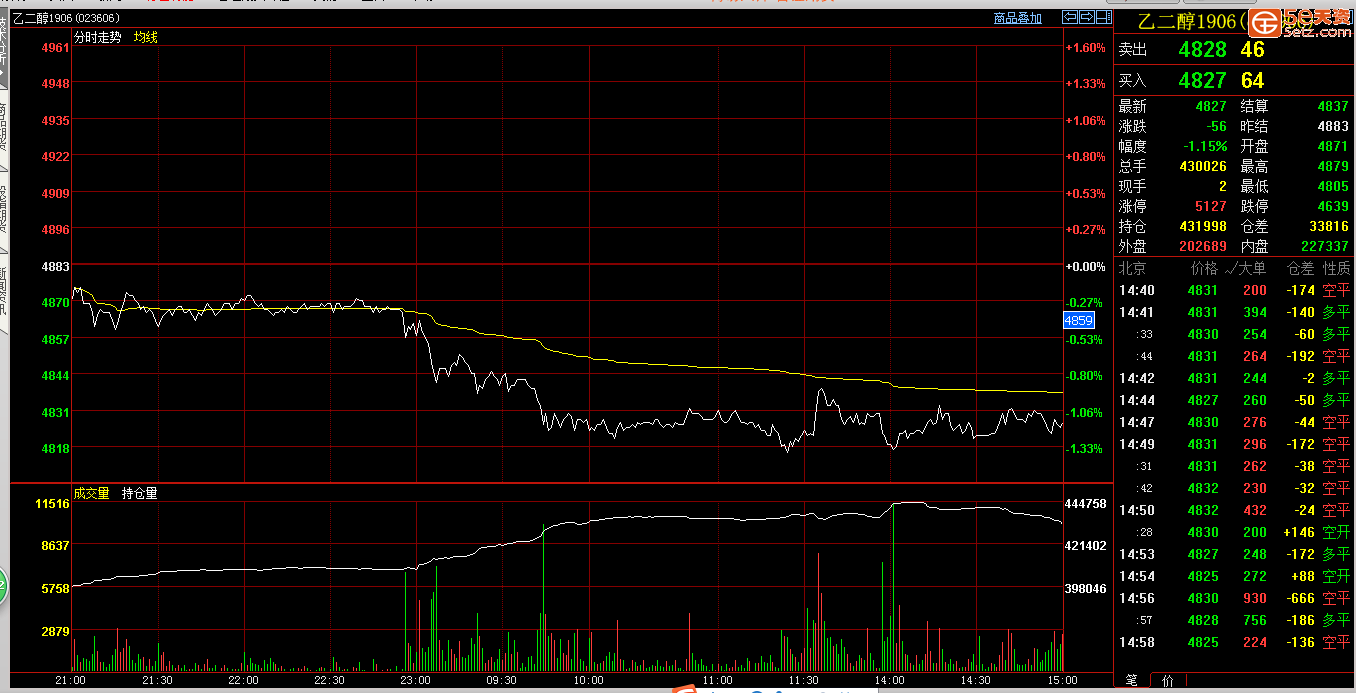Open the 商品 vertical sidebar tab

(x=4, y=126)
